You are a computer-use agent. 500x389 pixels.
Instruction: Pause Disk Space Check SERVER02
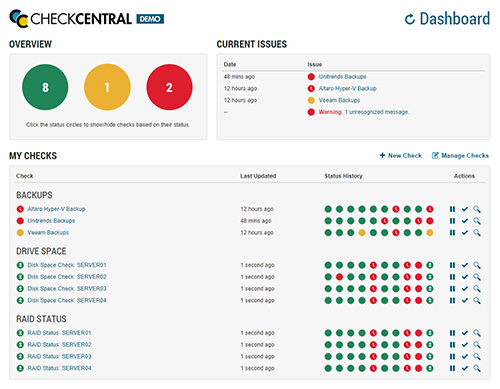click(452, 277)
